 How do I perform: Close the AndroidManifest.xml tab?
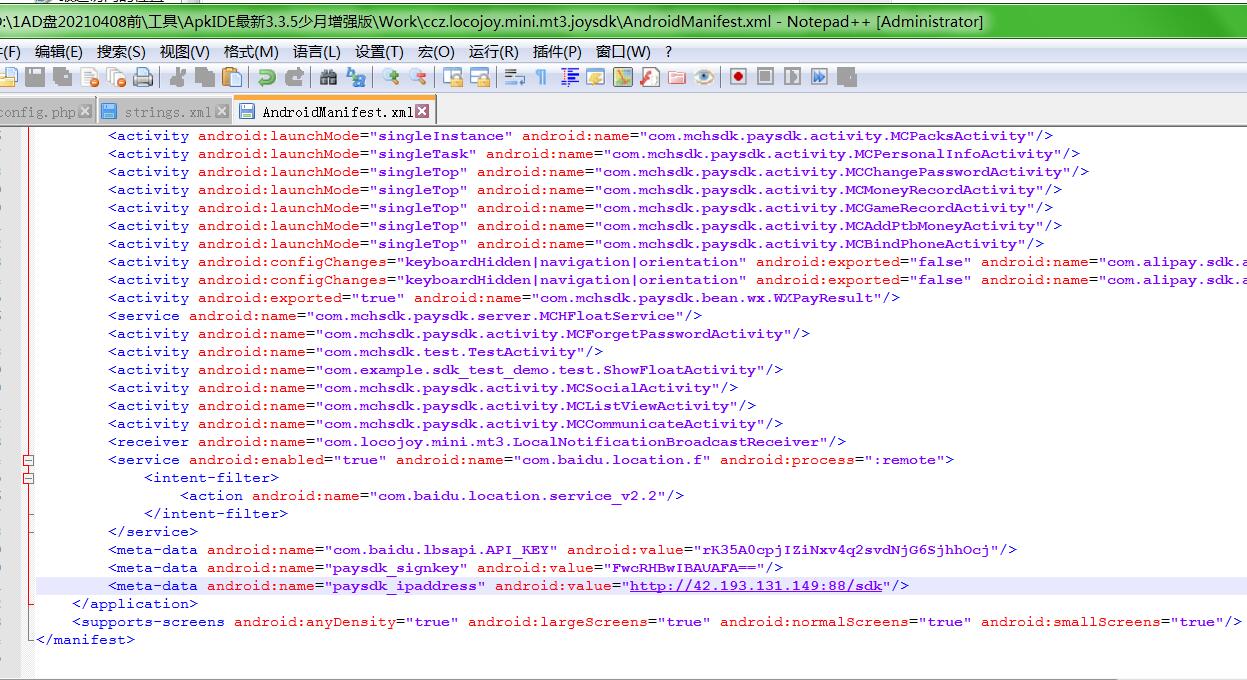(x=422, y=111)
